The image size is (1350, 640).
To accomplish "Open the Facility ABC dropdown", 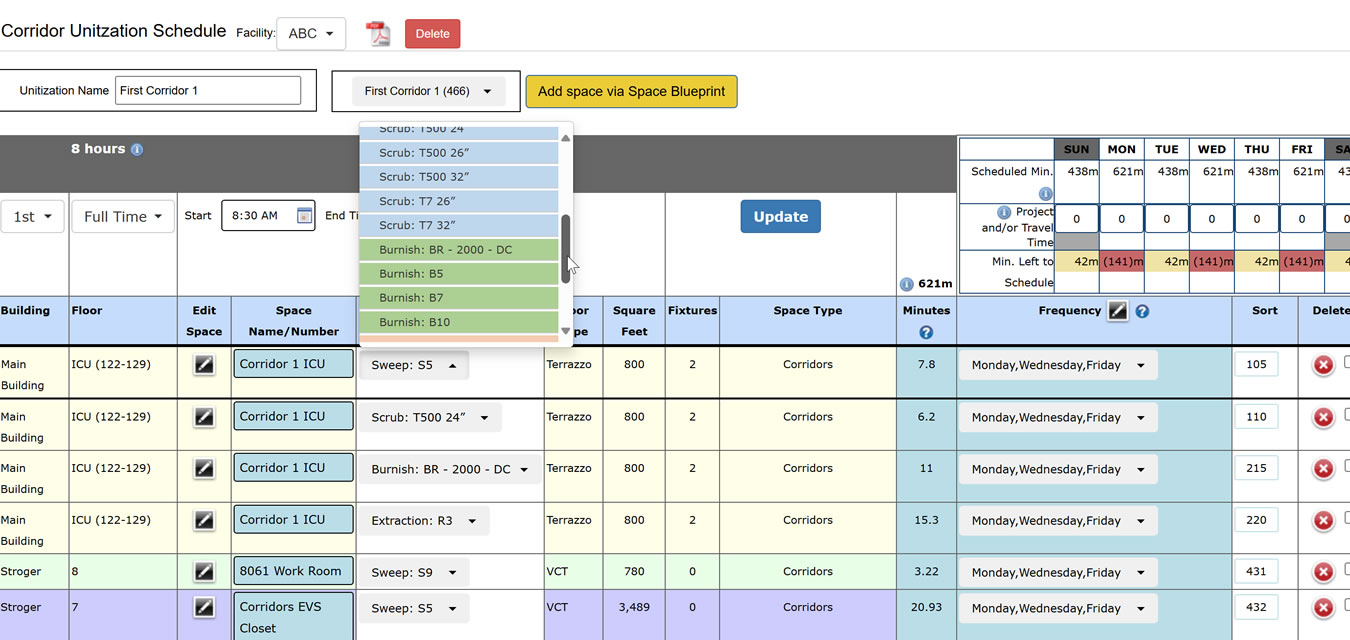I will coord(311,33).
